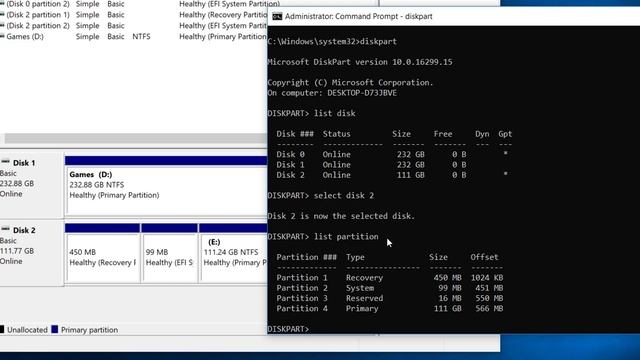640x360 pixels.
Task: Click the Disk 2 drive icon
Action: [x=5, y=229]
